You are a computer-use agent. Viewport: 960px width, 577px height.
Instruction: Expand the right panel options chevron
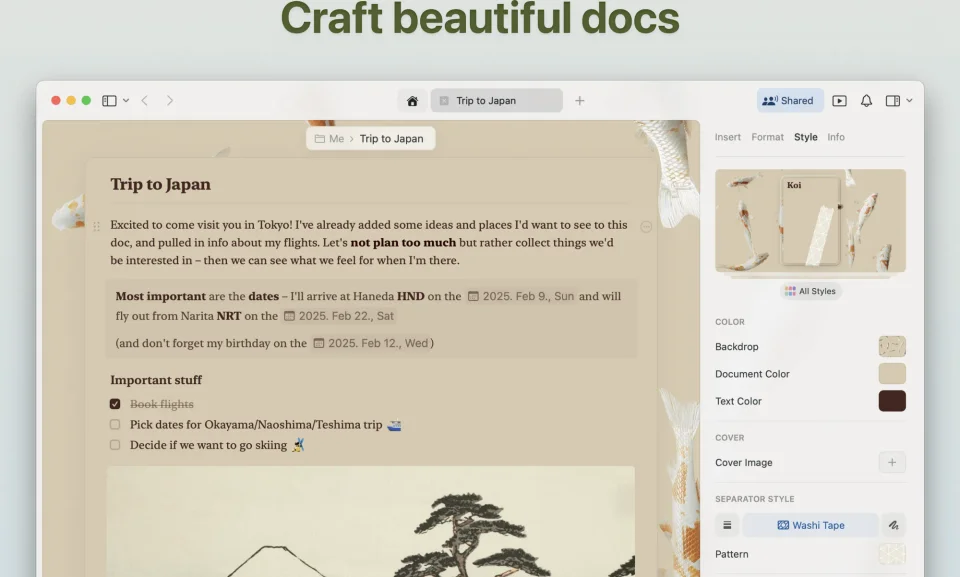(909, 100)
